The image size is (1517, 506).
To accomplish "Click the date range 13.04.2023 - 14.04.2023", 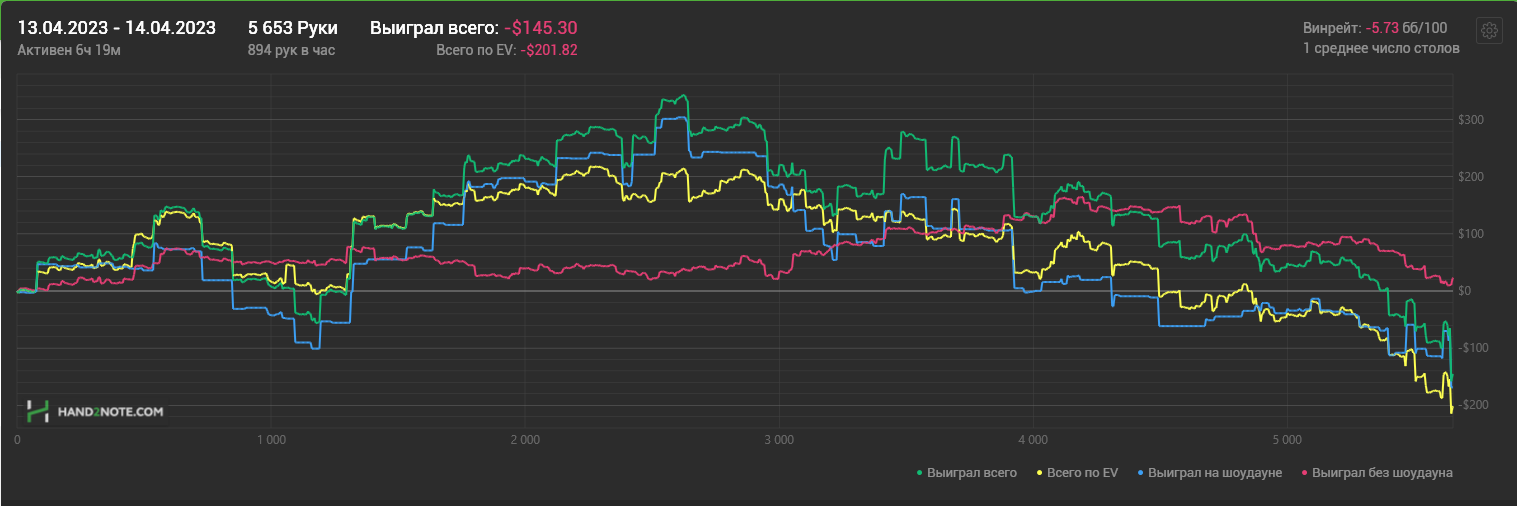I will tap(117, 28).
